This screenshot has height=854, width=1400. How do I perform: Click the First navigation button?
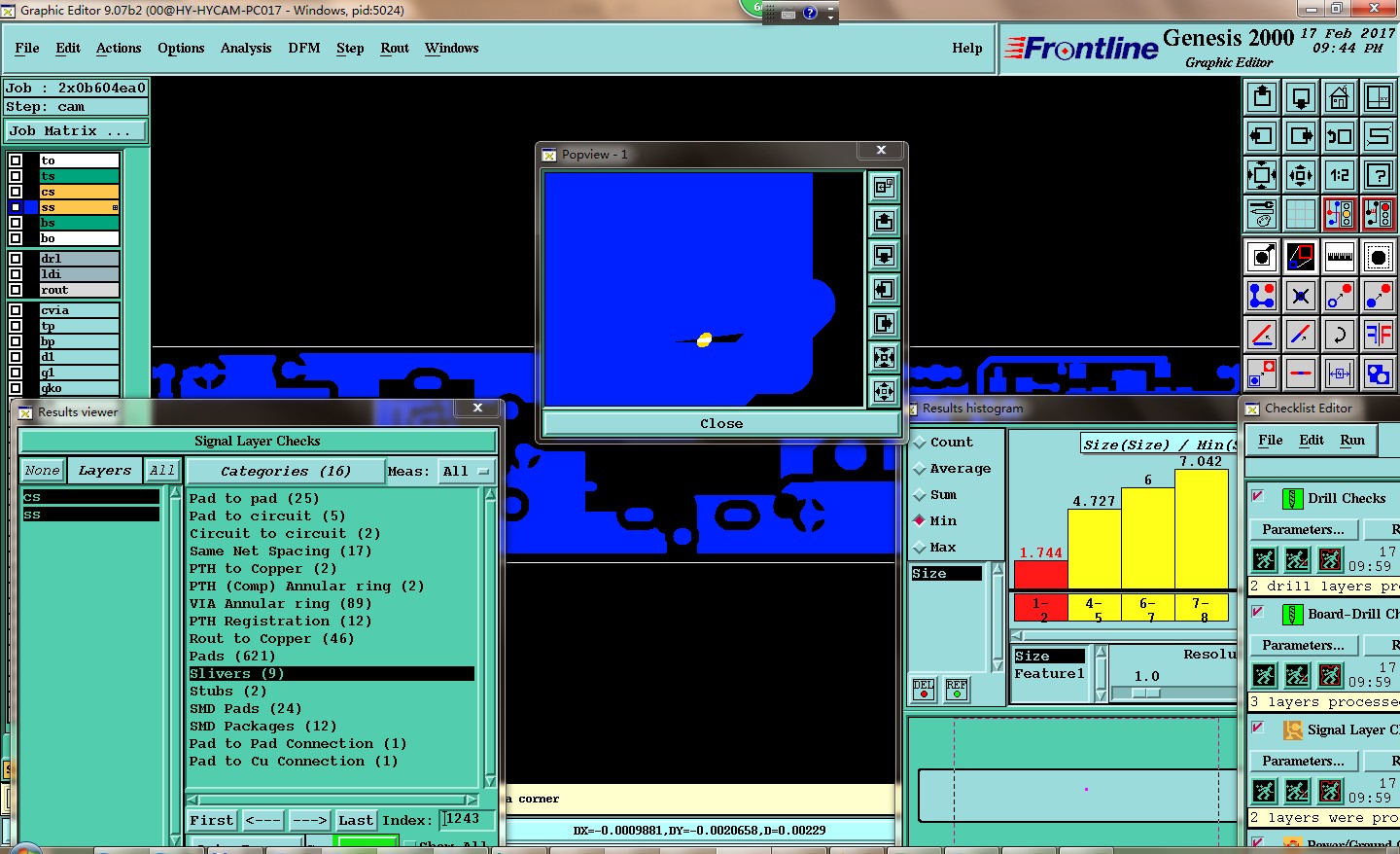point(211,820)
